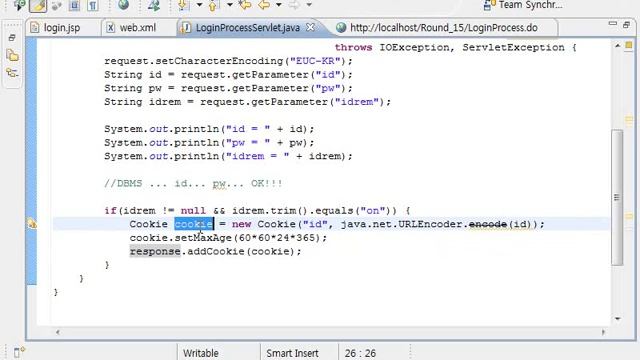Click the Previous Annotation up-arrow icon
Image resolution: width=640 pixels, height=360 pixels.
[213, 5]
